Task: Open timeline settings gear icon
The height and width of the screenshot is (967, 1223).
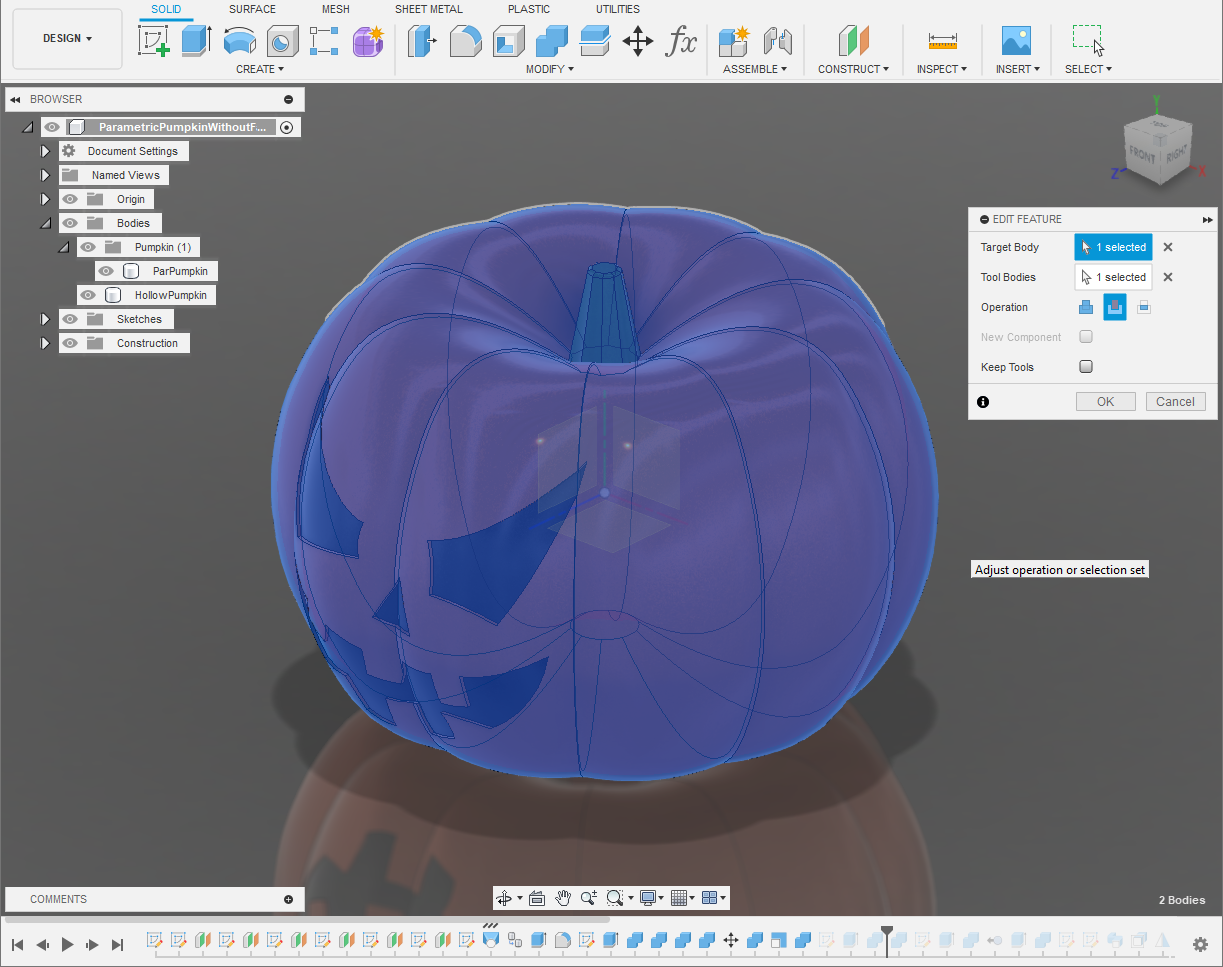Action: [1201, 944]
